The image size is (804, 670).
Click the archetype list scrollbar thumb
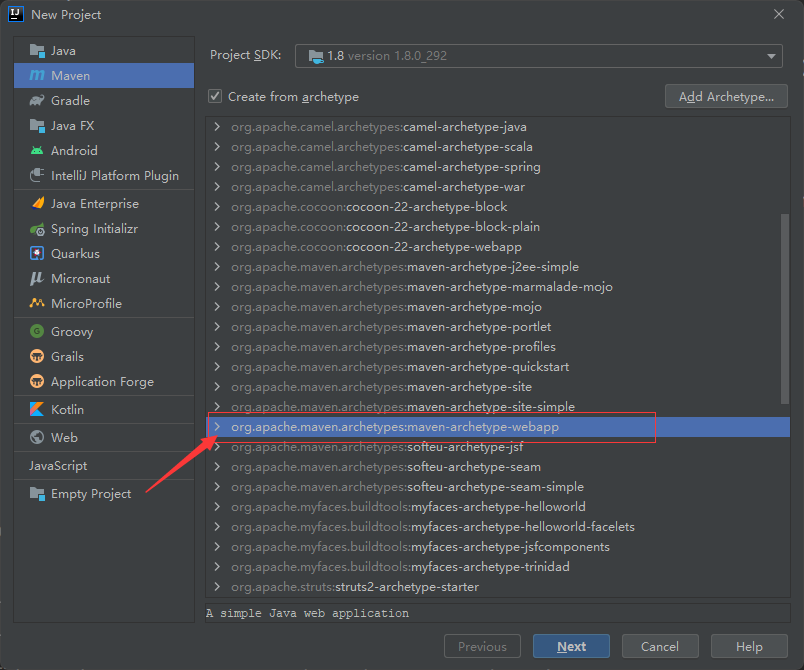[x=785, y=309]
